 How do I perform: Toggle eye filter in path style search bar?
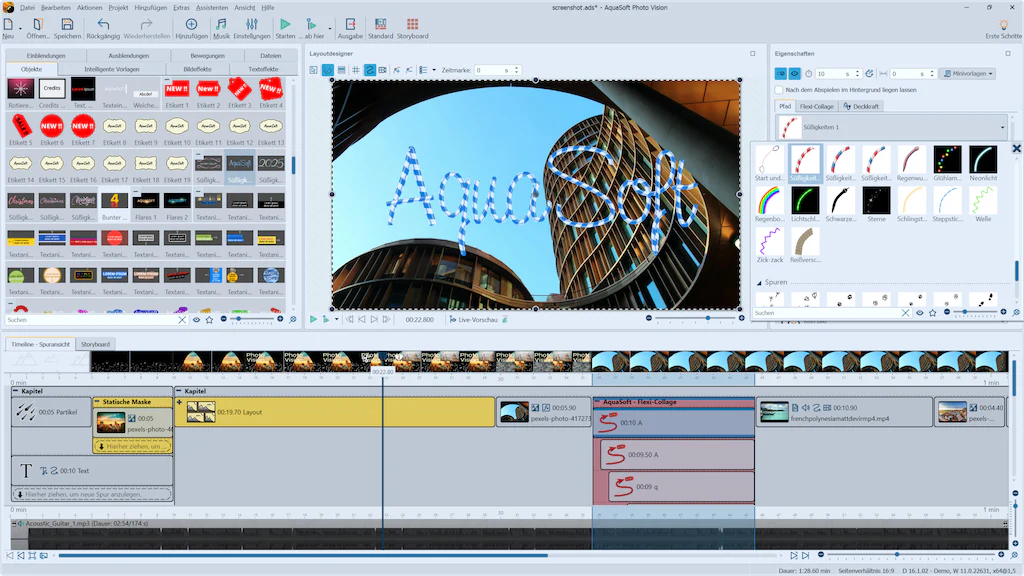pyautogui.click(x=920, y=313)
